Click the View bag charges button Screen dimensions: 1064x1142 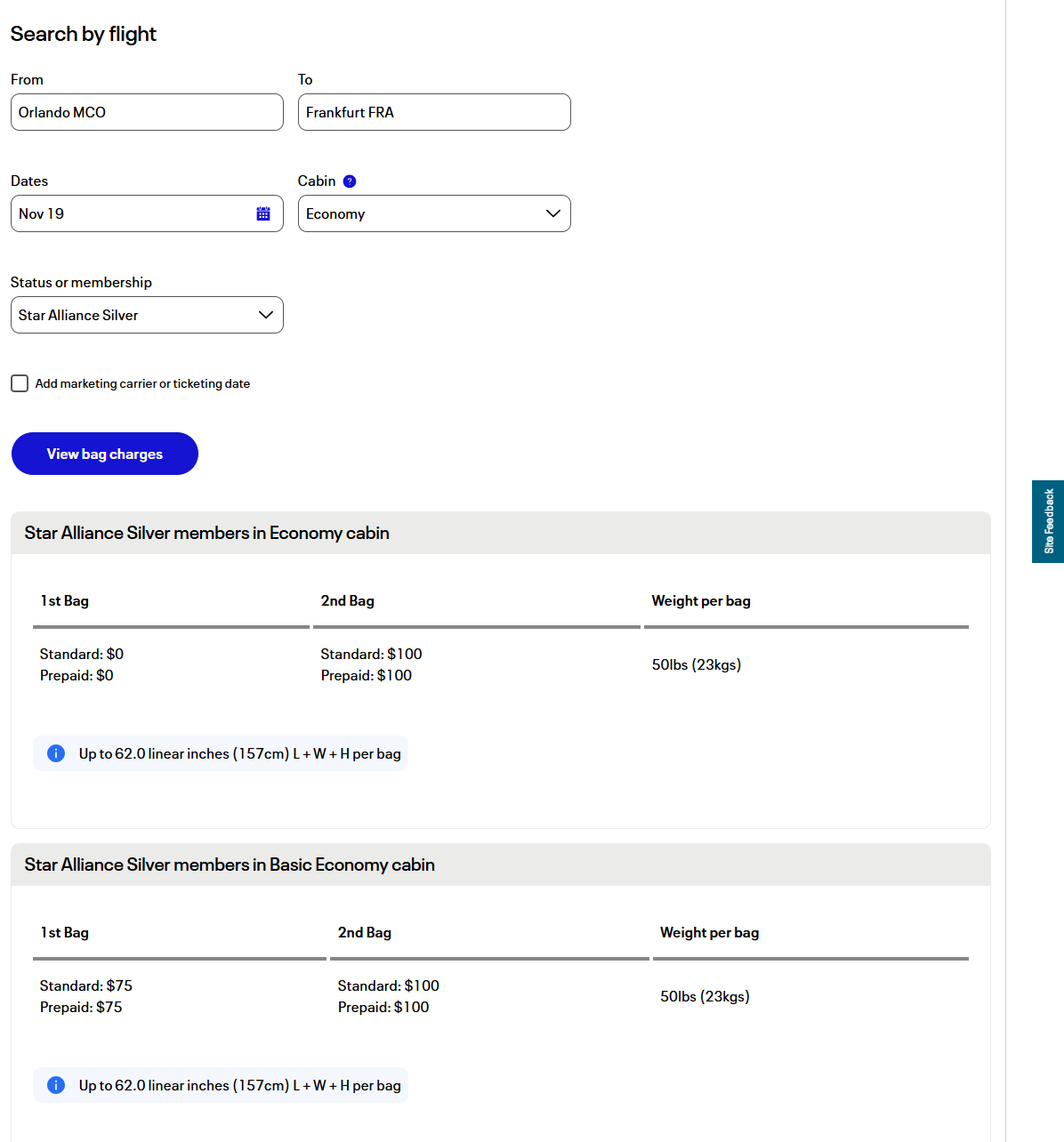tap(105, 454)
